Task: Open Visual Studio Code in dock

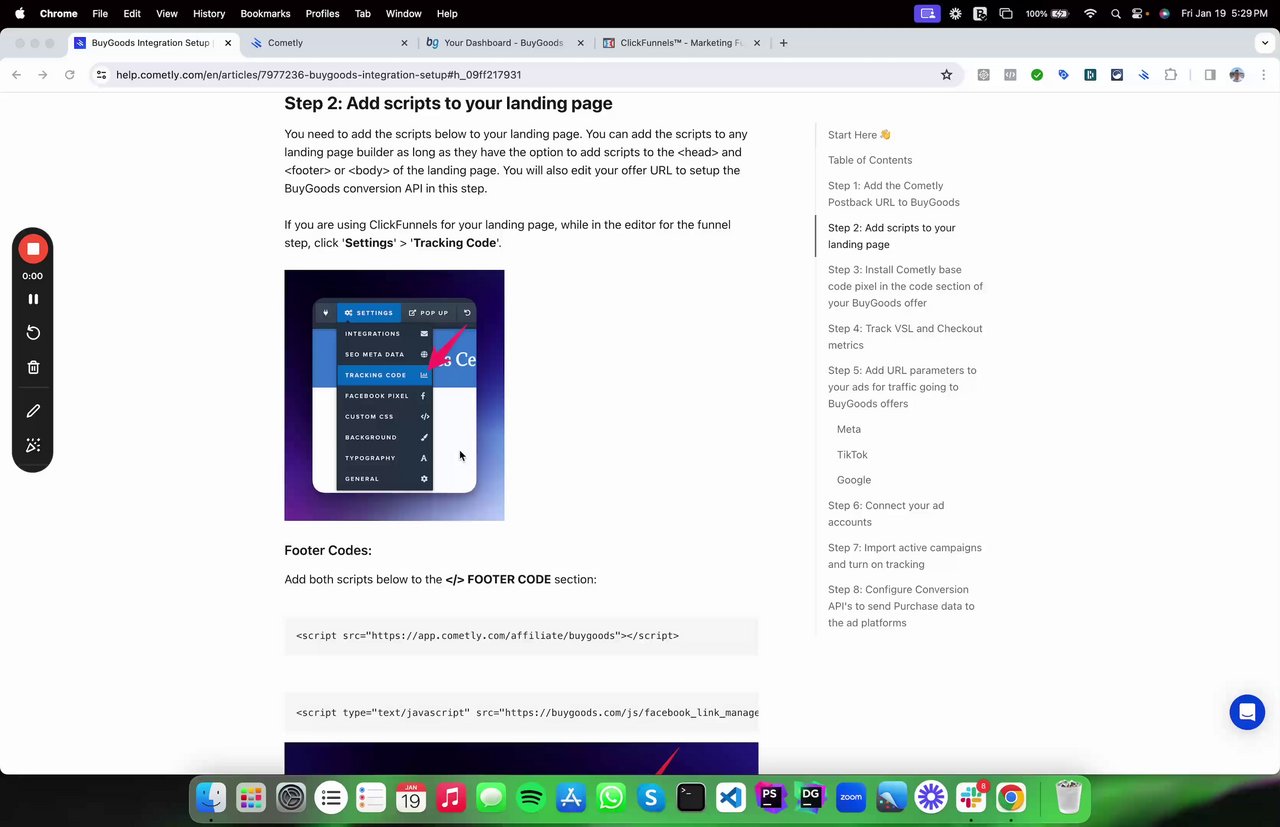Action: click(731, 797)
